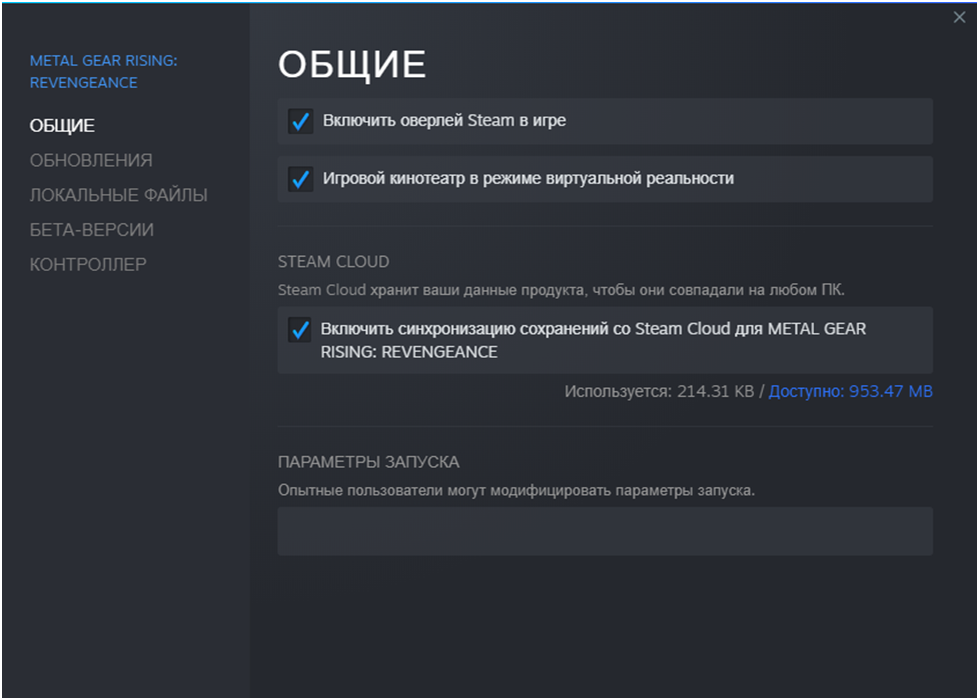Click the ПАРАМЕТРЫ ЗАПУСКА heading
This screenshot has width=979, height=700.
coord(368,462)
